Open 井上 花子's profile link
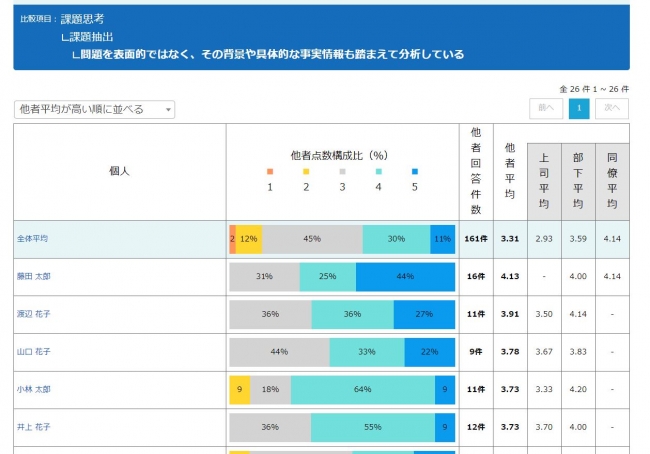Viewport: 650px width, 454px height. click(34, 427)
